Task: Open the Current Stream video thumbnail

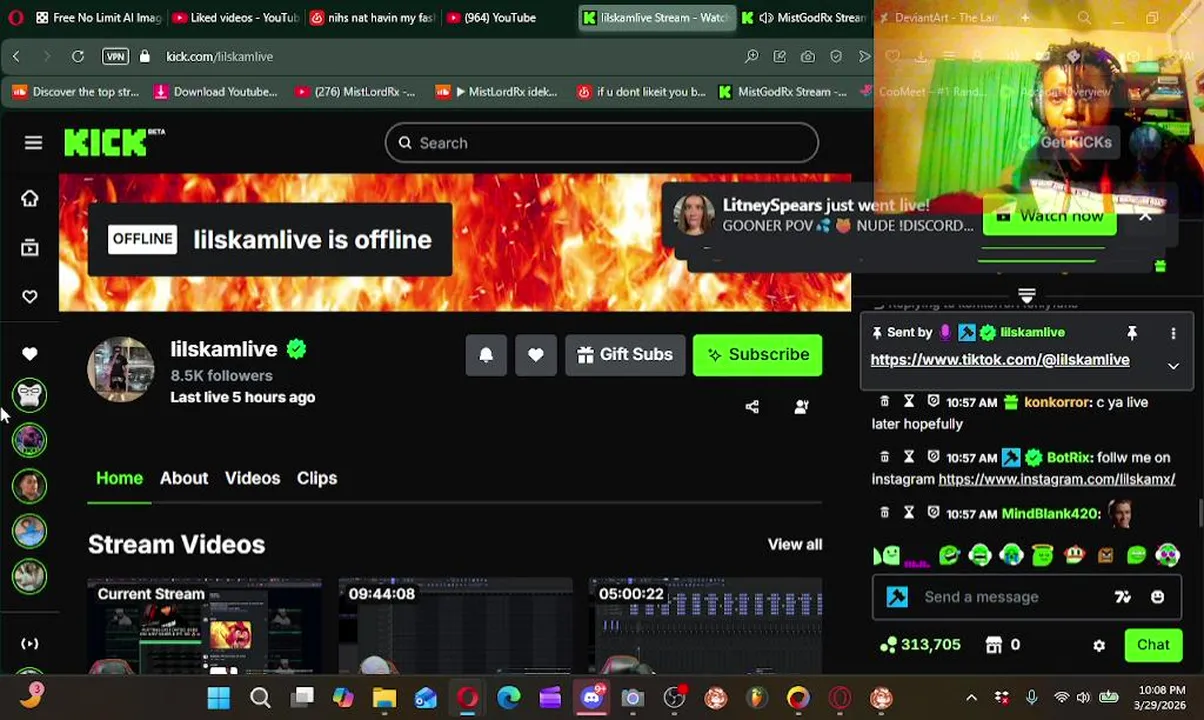Action: point(204,626)
